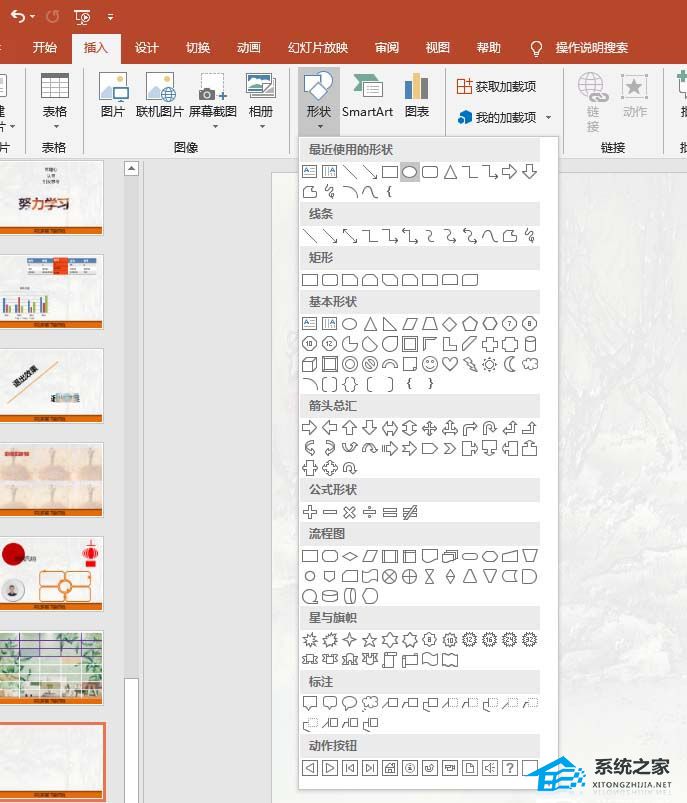Viewport: 687px width, 803px height.
Task: Insert a chart with 图表 button
Action: point(417,97)
